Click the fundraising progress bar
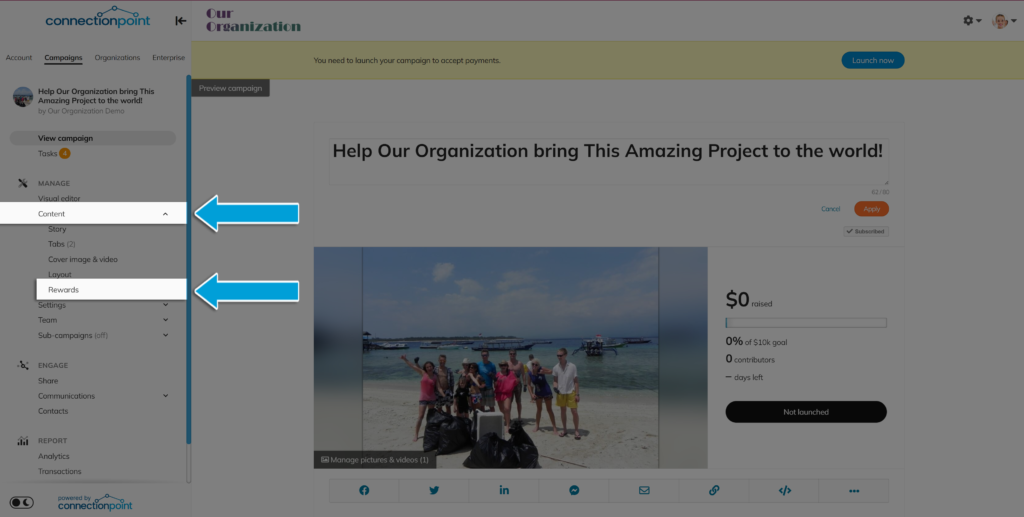This screenshot has width=1024, height=517. [806, 323]
